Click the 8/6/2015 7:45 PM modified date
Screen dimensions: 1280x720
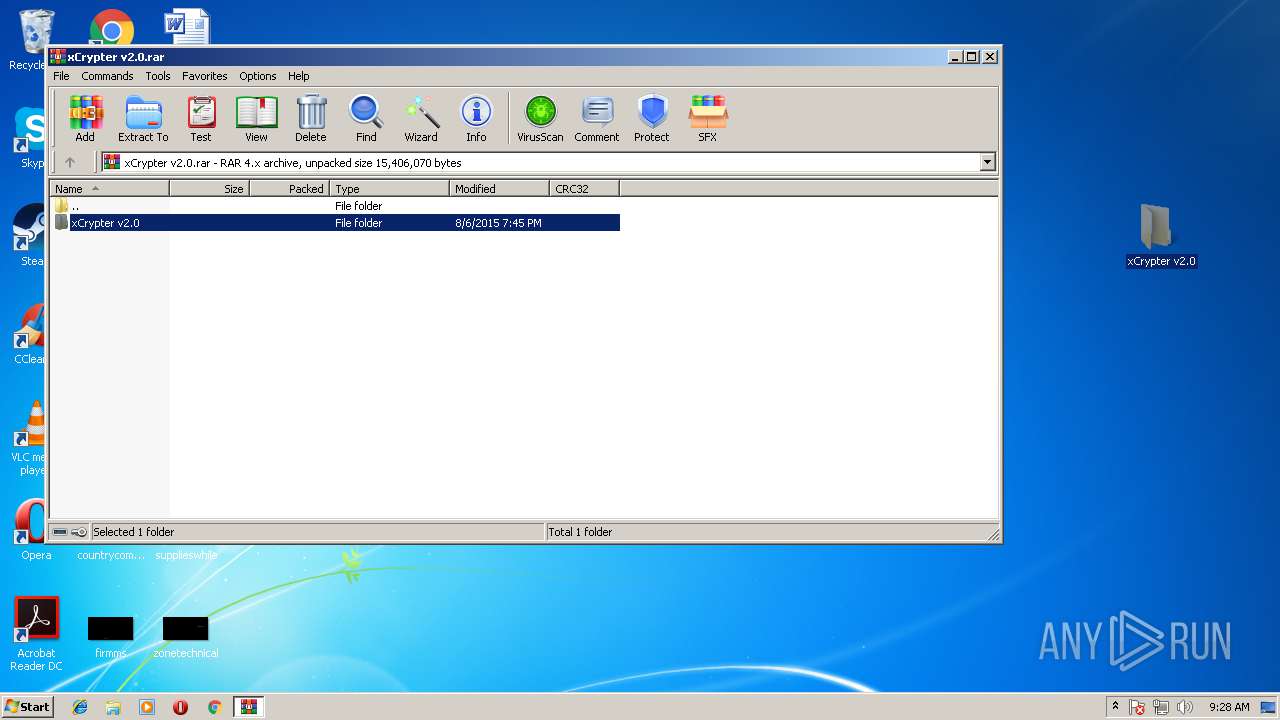coord(498,223)
